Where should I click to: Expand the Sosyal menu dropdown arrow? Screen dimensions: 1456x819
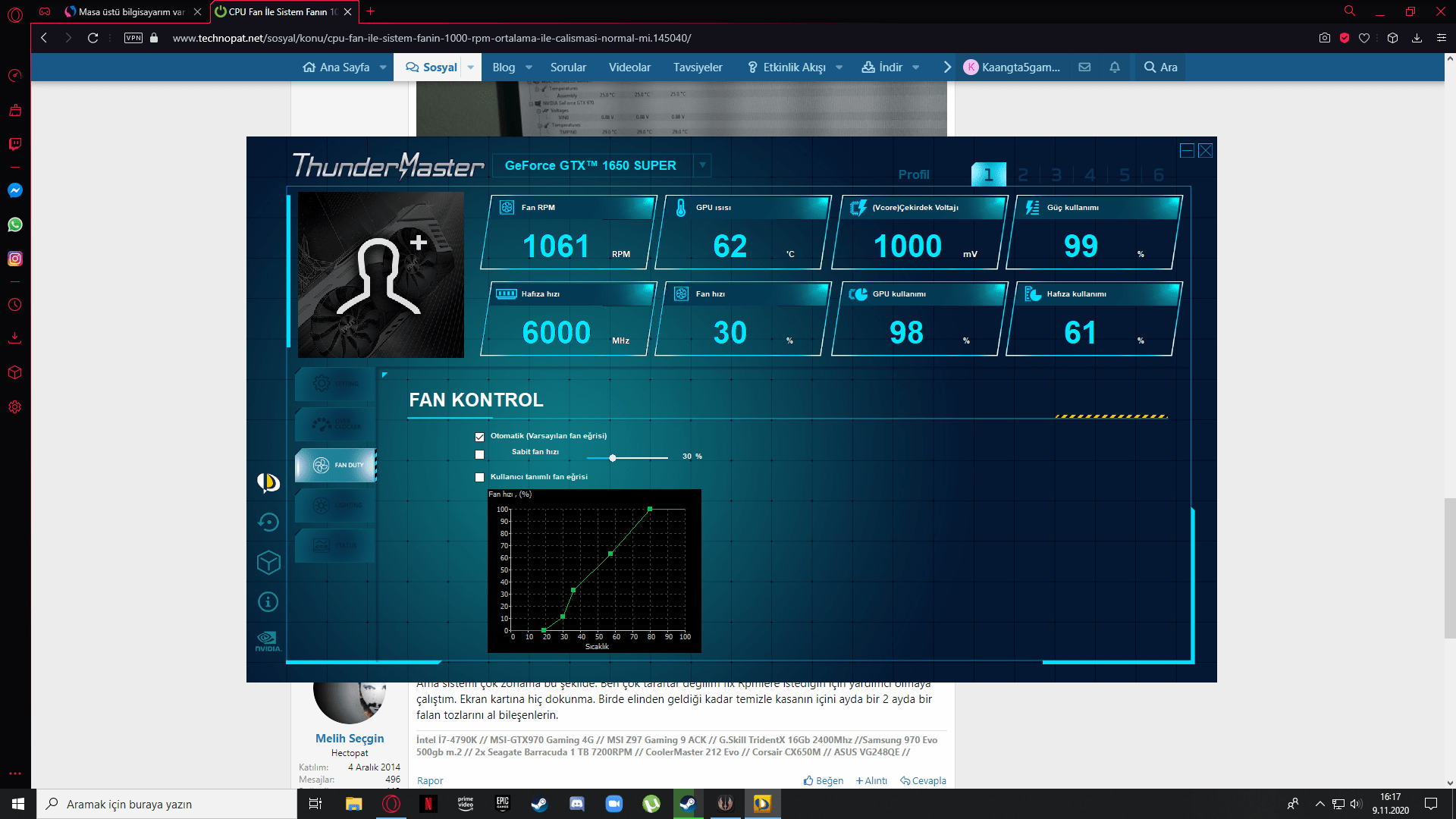point(471,67)
